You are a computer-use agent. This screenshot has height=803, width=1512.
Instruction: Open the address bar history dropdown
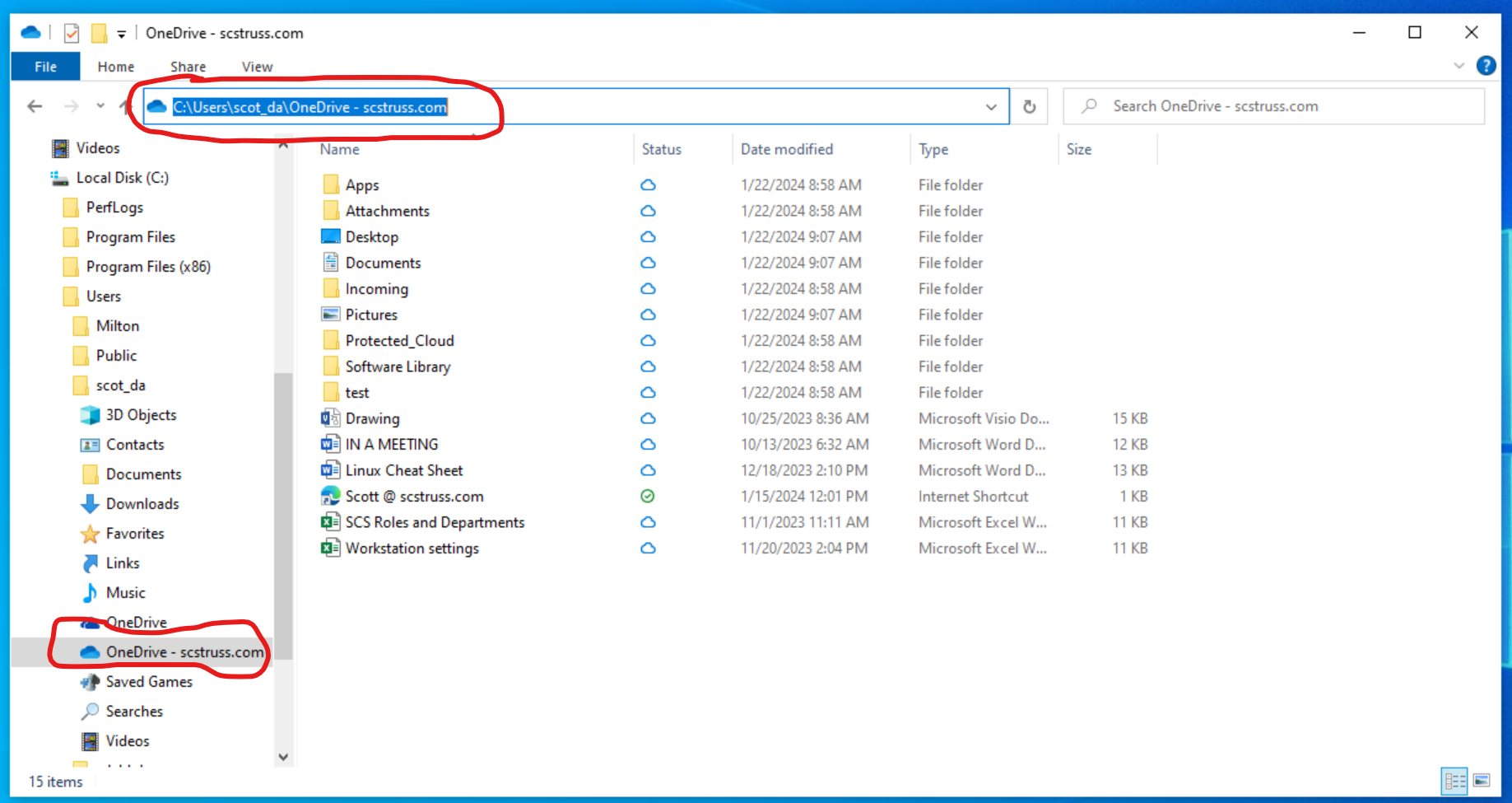[991, 107]
